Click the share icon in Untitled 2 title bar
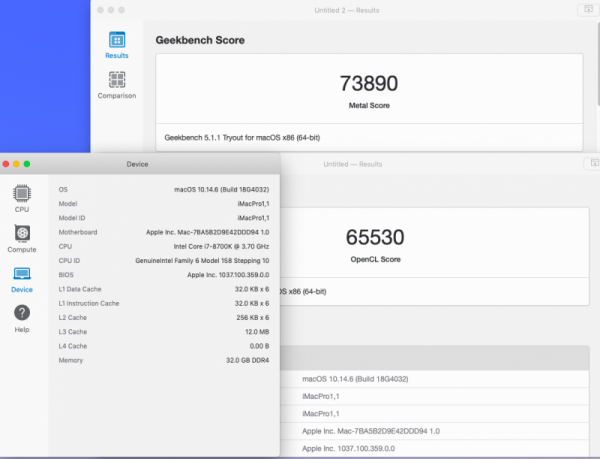 coord(588,10)
